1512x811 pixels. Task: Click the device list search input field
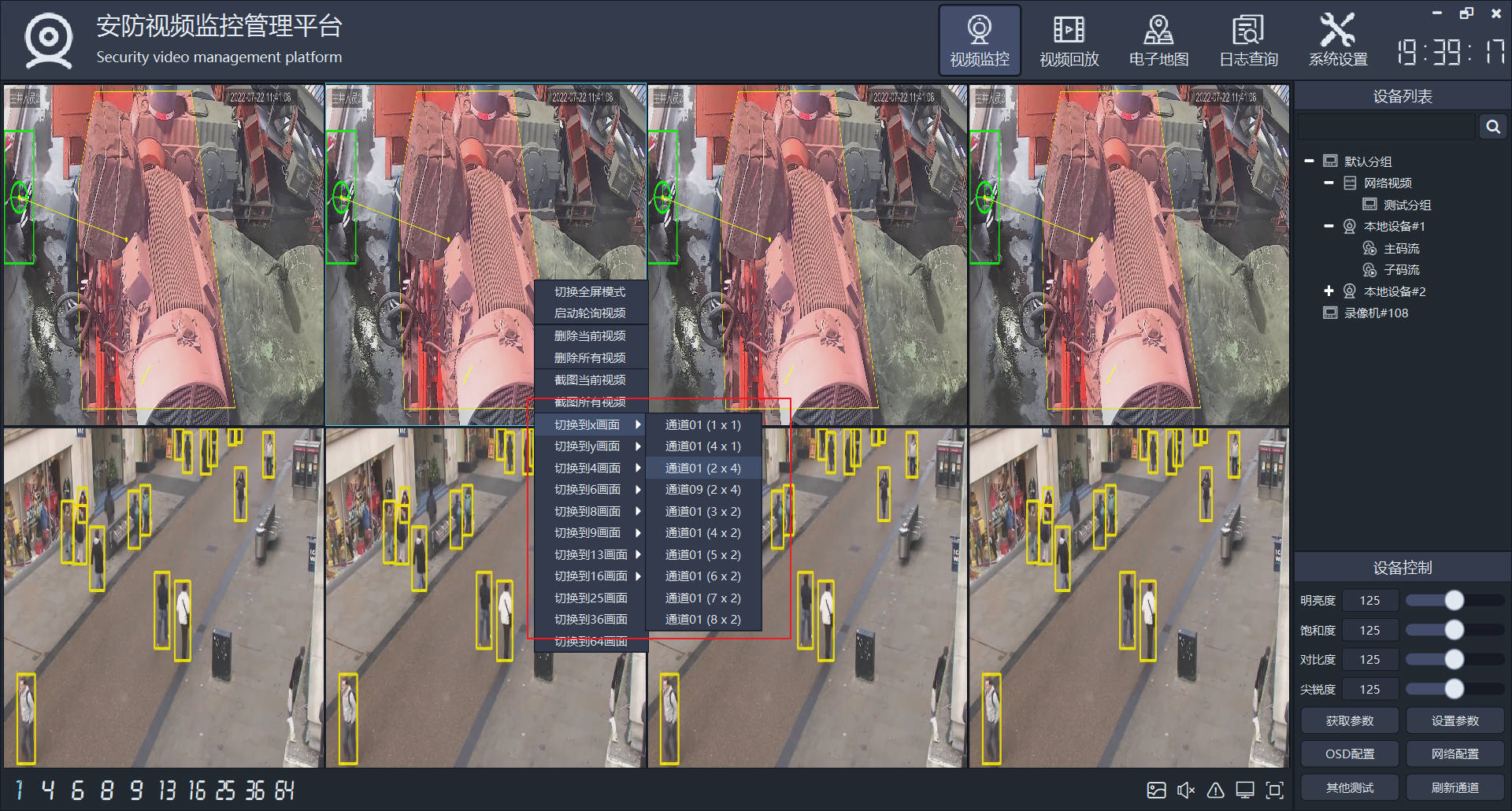[x=1387, y=127]
